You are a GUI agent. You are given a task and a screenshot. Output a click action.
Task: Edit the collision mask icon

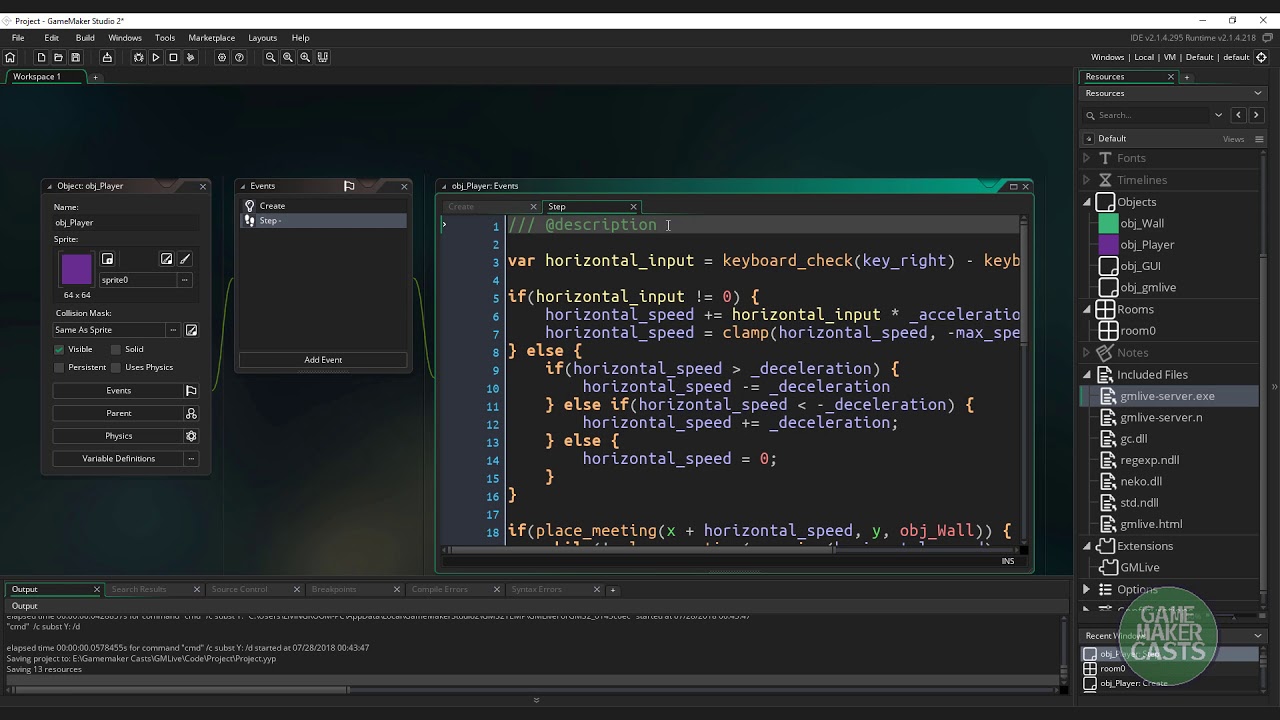pos(191,330)
